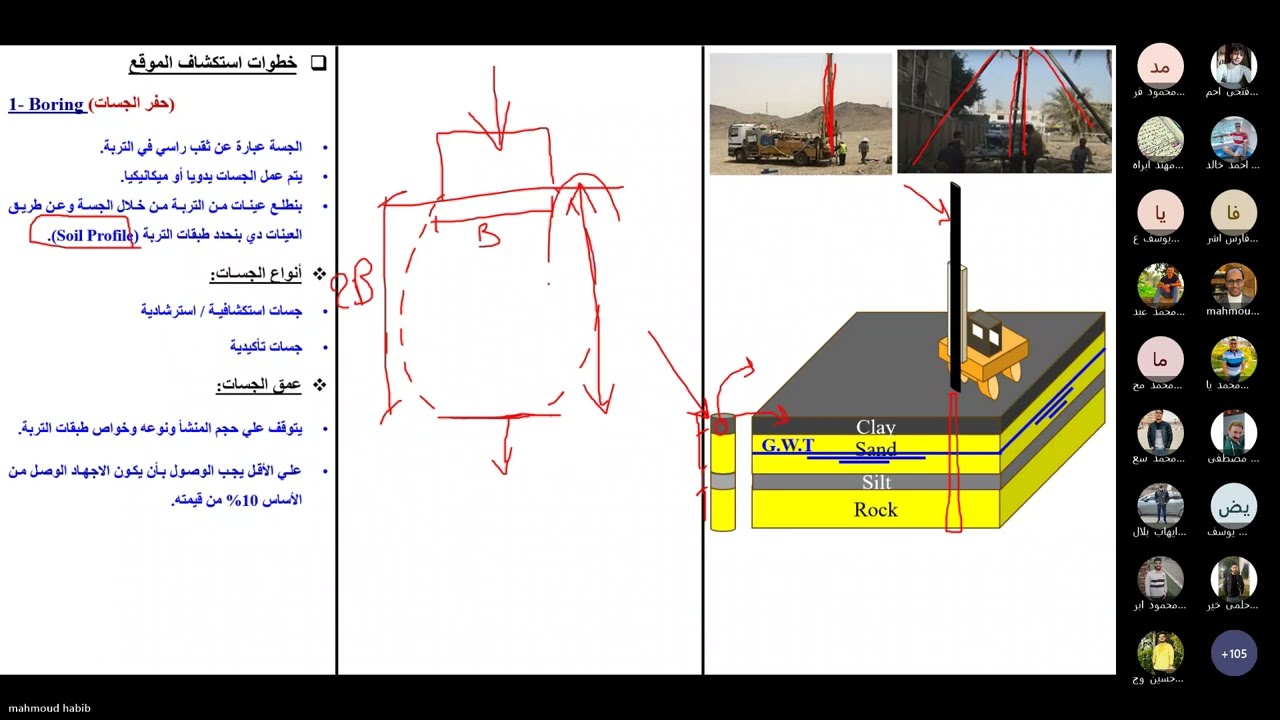This screenshot has width=1280, height=720.
Task: Click the tripod boring rig street photo
Action: click(1004, 111)
